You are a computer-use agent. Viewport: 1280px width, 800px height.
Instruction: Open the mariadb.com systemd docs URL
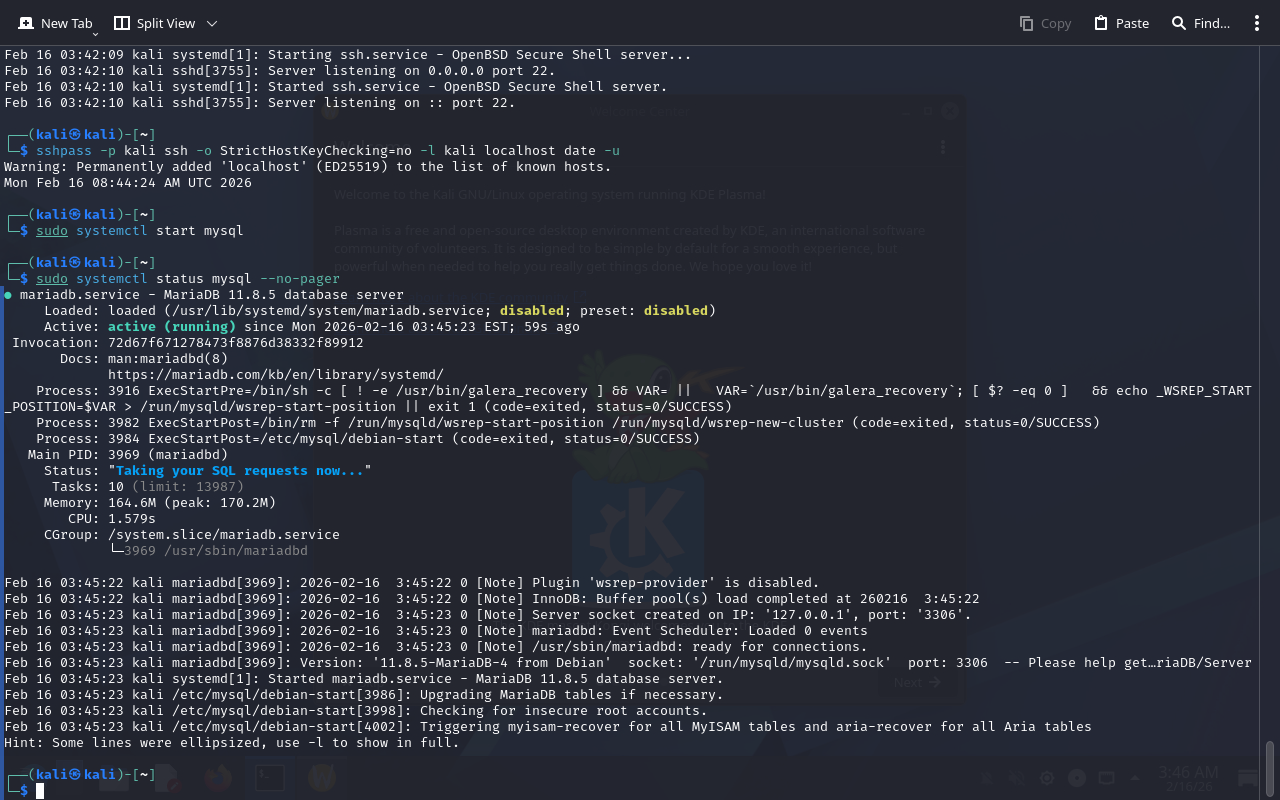coord(275,375)
